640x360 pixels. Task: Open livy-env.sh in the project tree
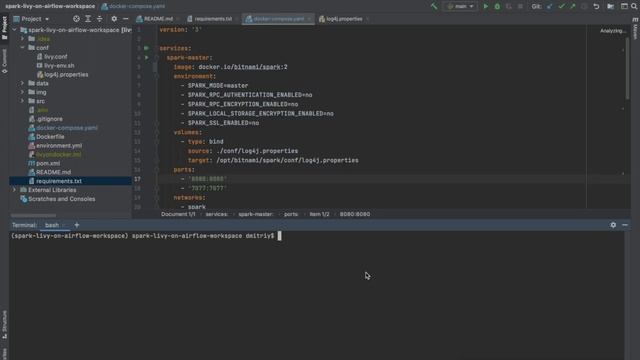tap(59, 66)
